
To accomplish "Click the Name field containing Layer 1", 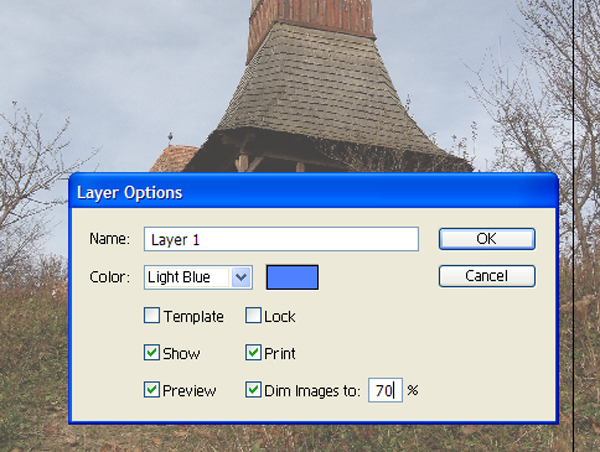I will (x=281, y=239).
